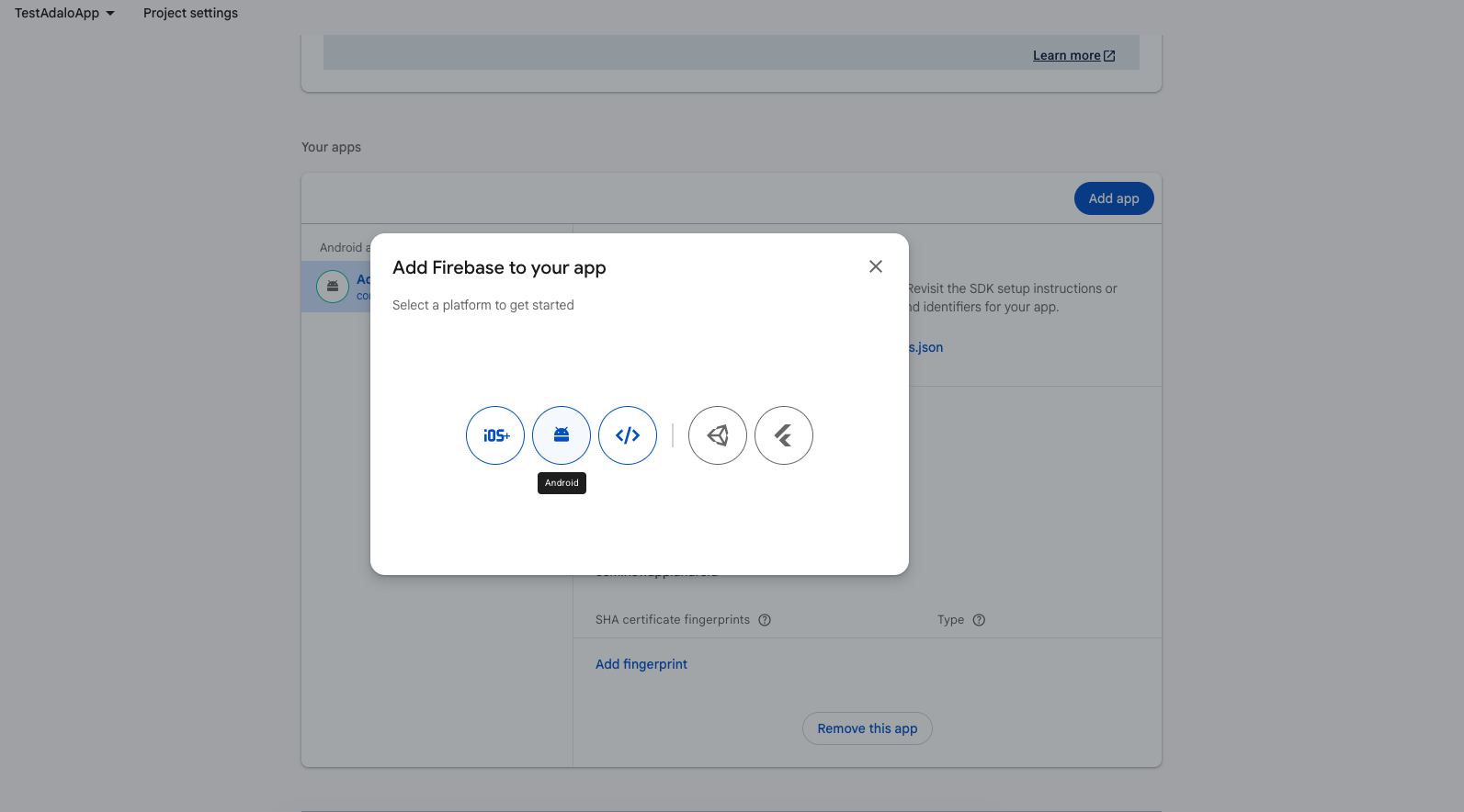Image resolution: width=1464 pixels, height=812 pixels.
Task: Choose the iOS+ platform icon
Action: point(495,435)
